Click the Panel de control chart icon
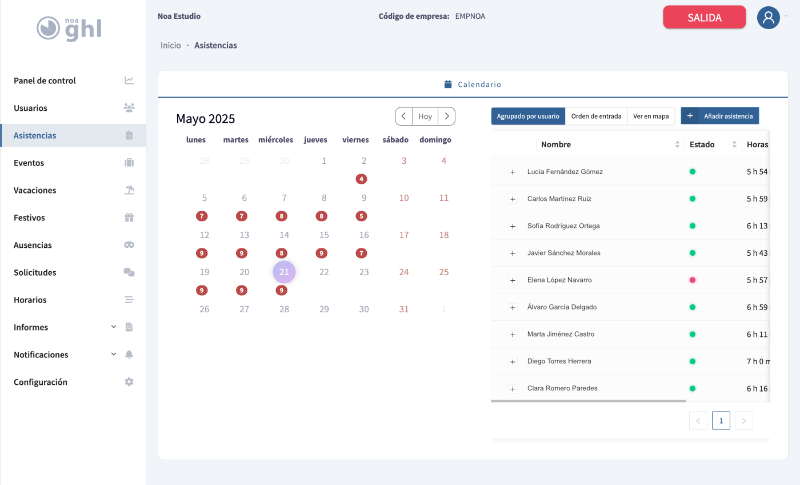Viewport: 800px width, 485px height. coord(128,81)
